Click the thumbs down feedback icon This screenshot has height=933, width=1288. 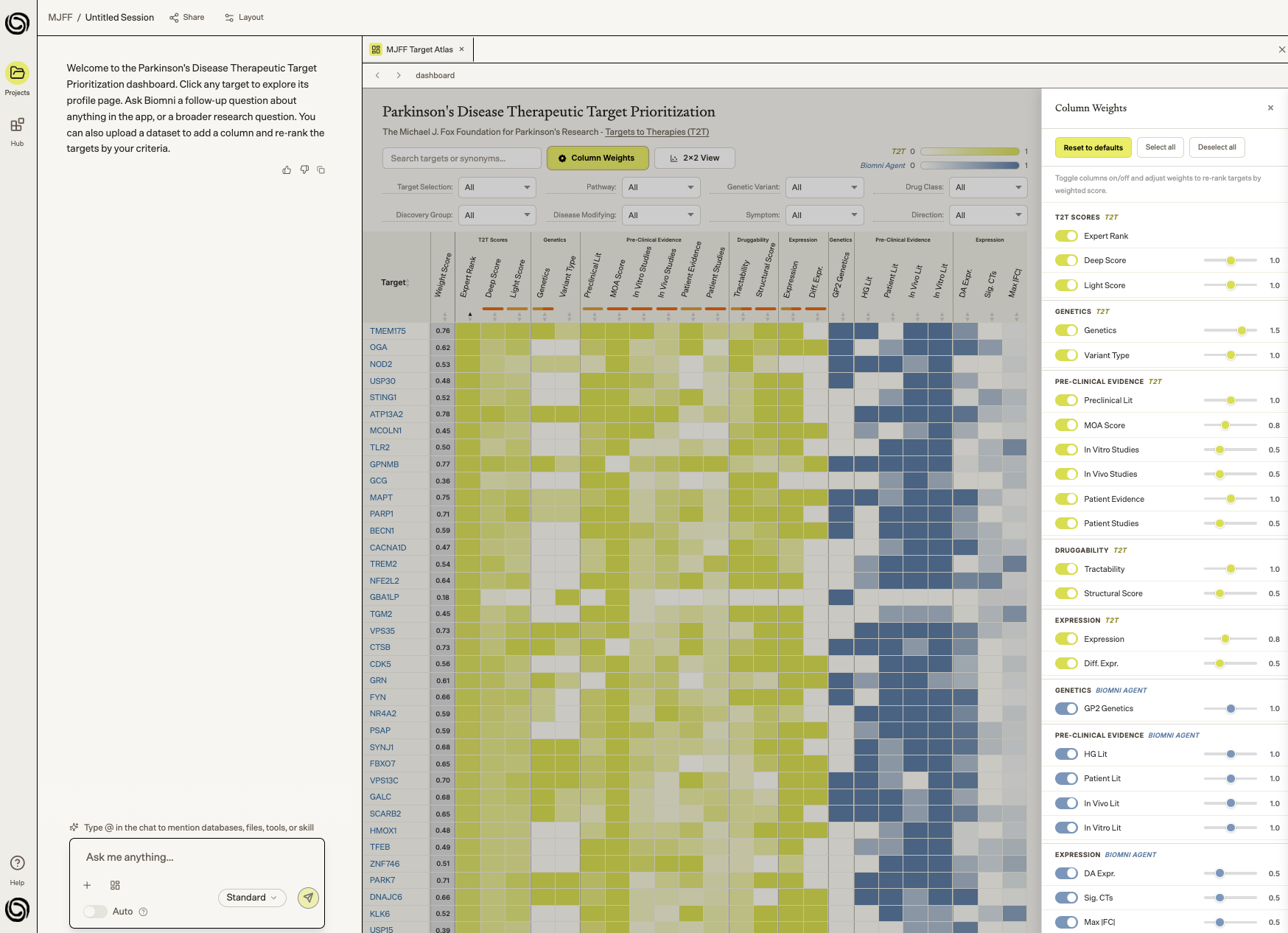pos(304,170)
